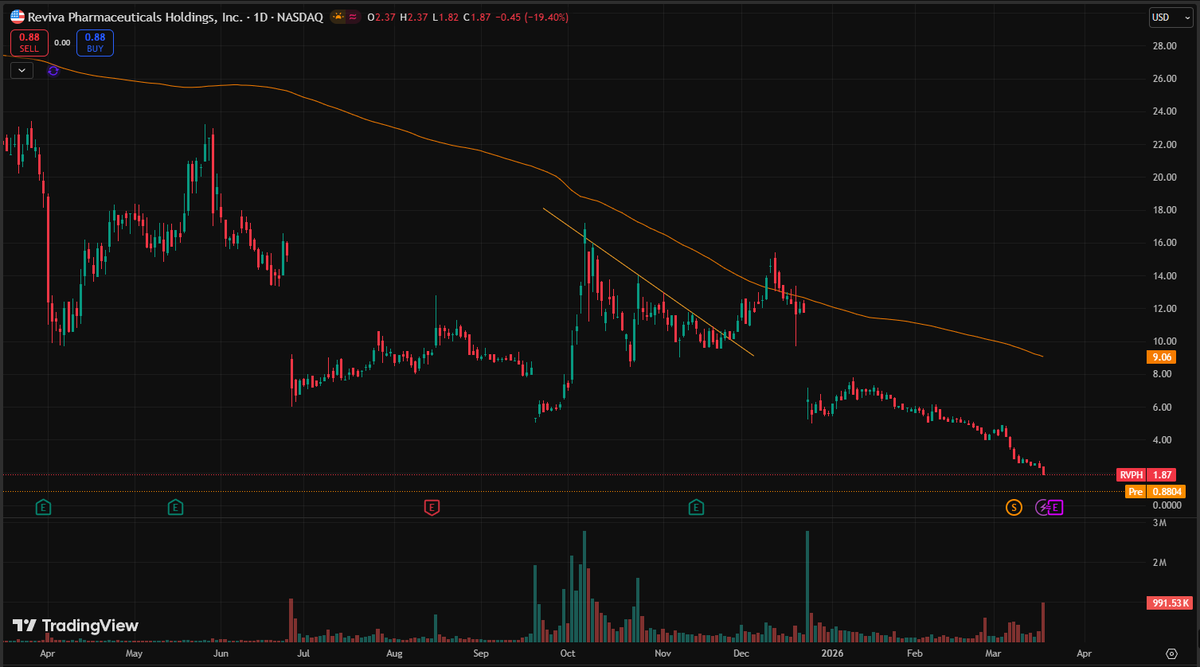
Task: Click the 2026 label on time axis
Action: coord(832,651)
